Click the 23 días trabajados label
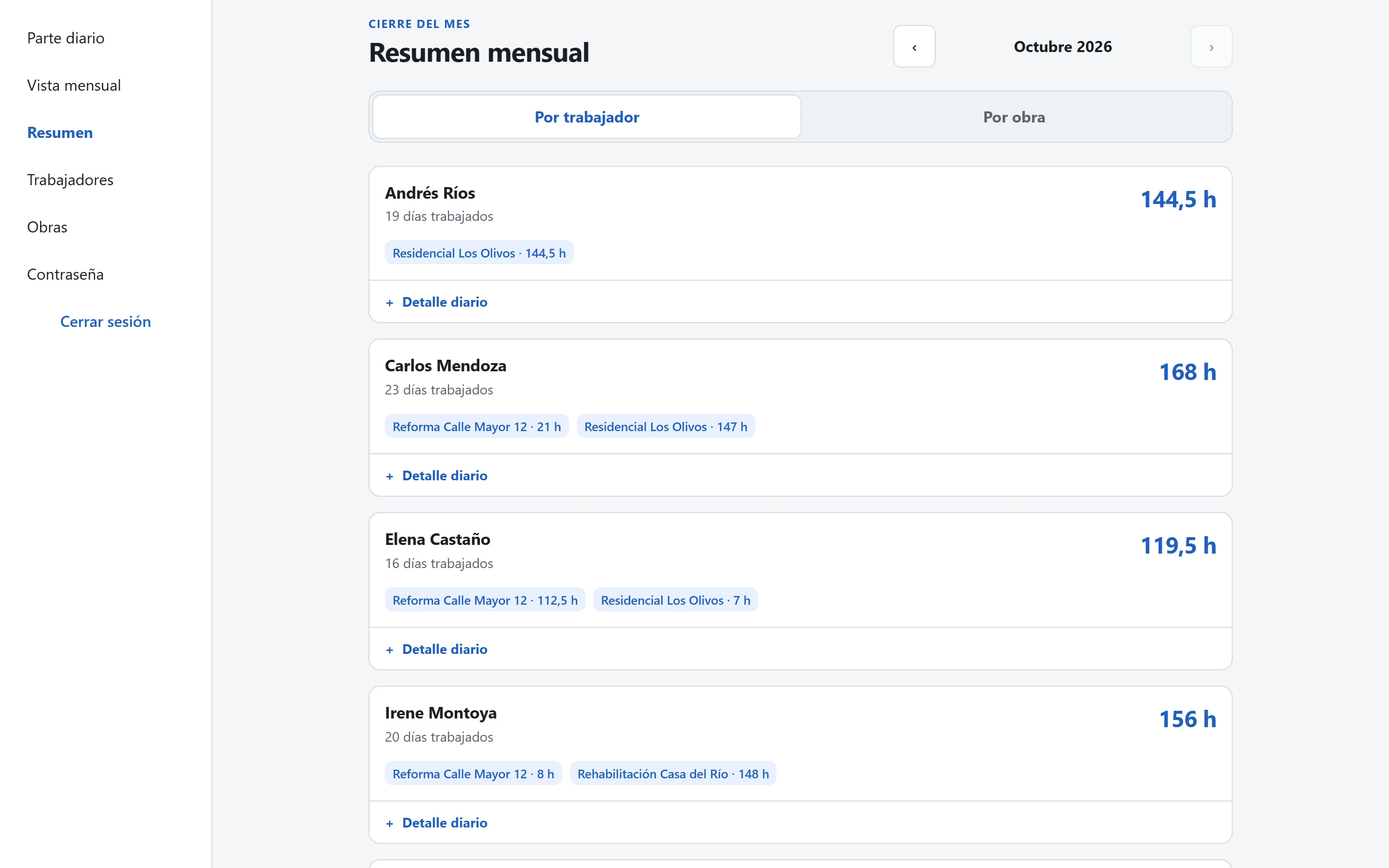Viewport: 1389px width, 868px height. click(x=439, y=390)
